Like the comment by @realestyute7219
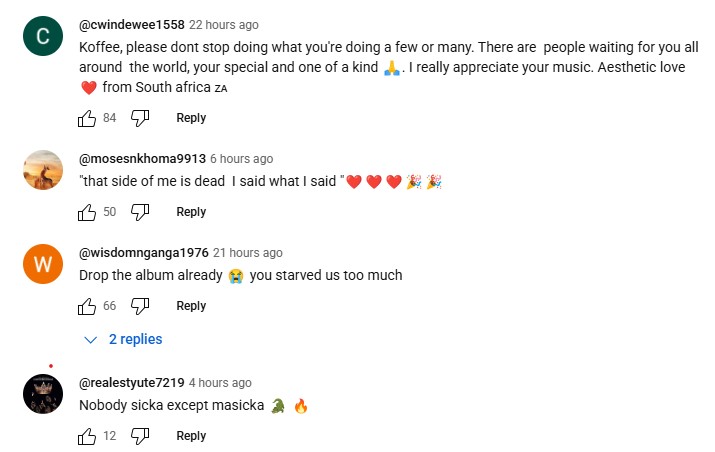The height and width of the screenshot is (452, 715). coord(87,436)
